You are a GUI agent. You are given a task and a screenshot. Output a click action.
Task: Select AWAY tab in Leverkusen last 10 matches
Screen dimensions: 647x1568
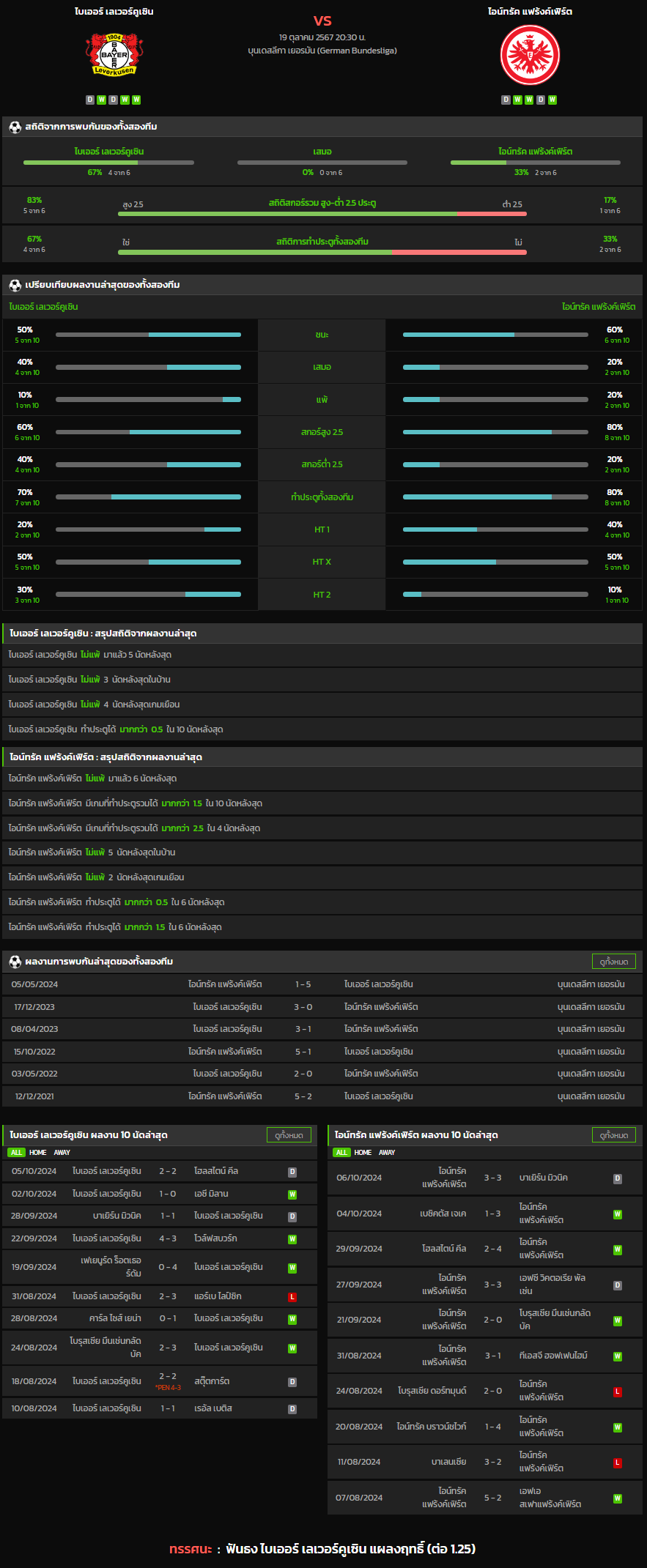62,1153
